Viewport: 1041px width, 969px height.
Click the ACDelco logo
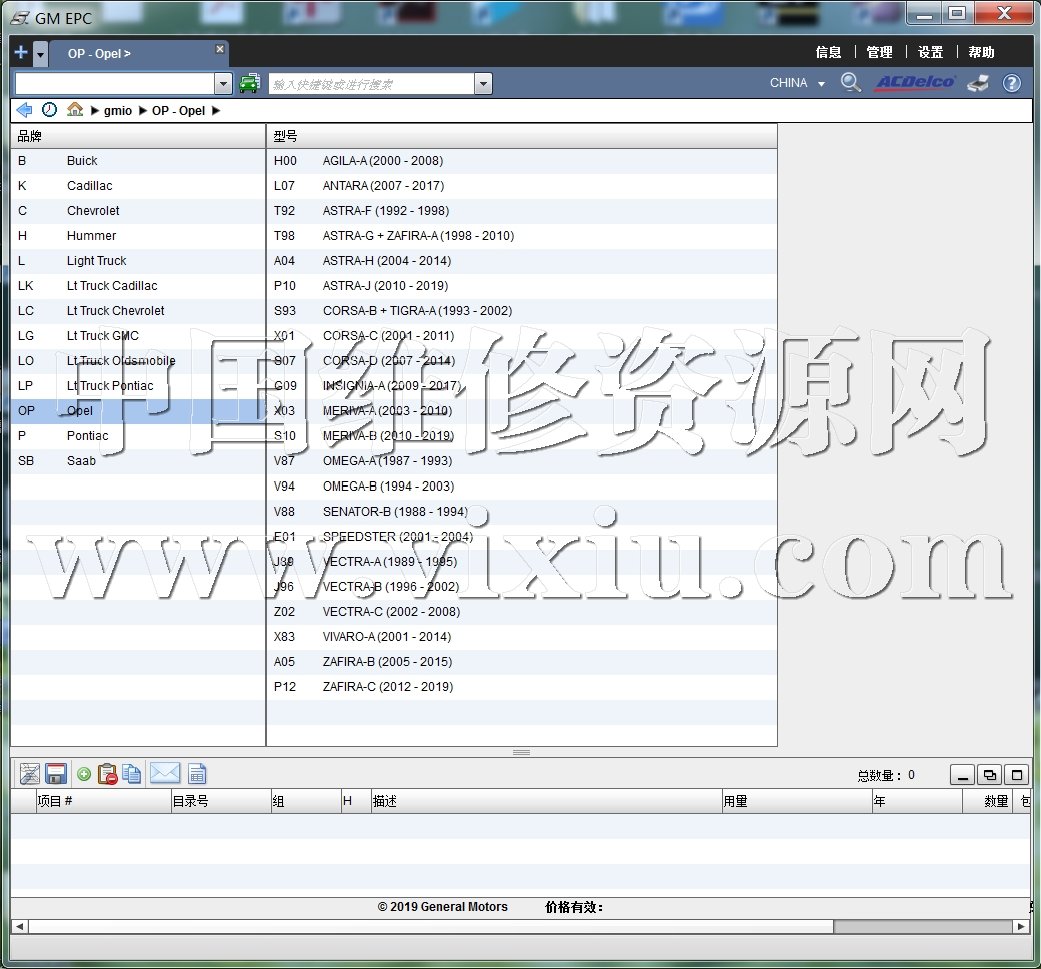tap(915, 83)
